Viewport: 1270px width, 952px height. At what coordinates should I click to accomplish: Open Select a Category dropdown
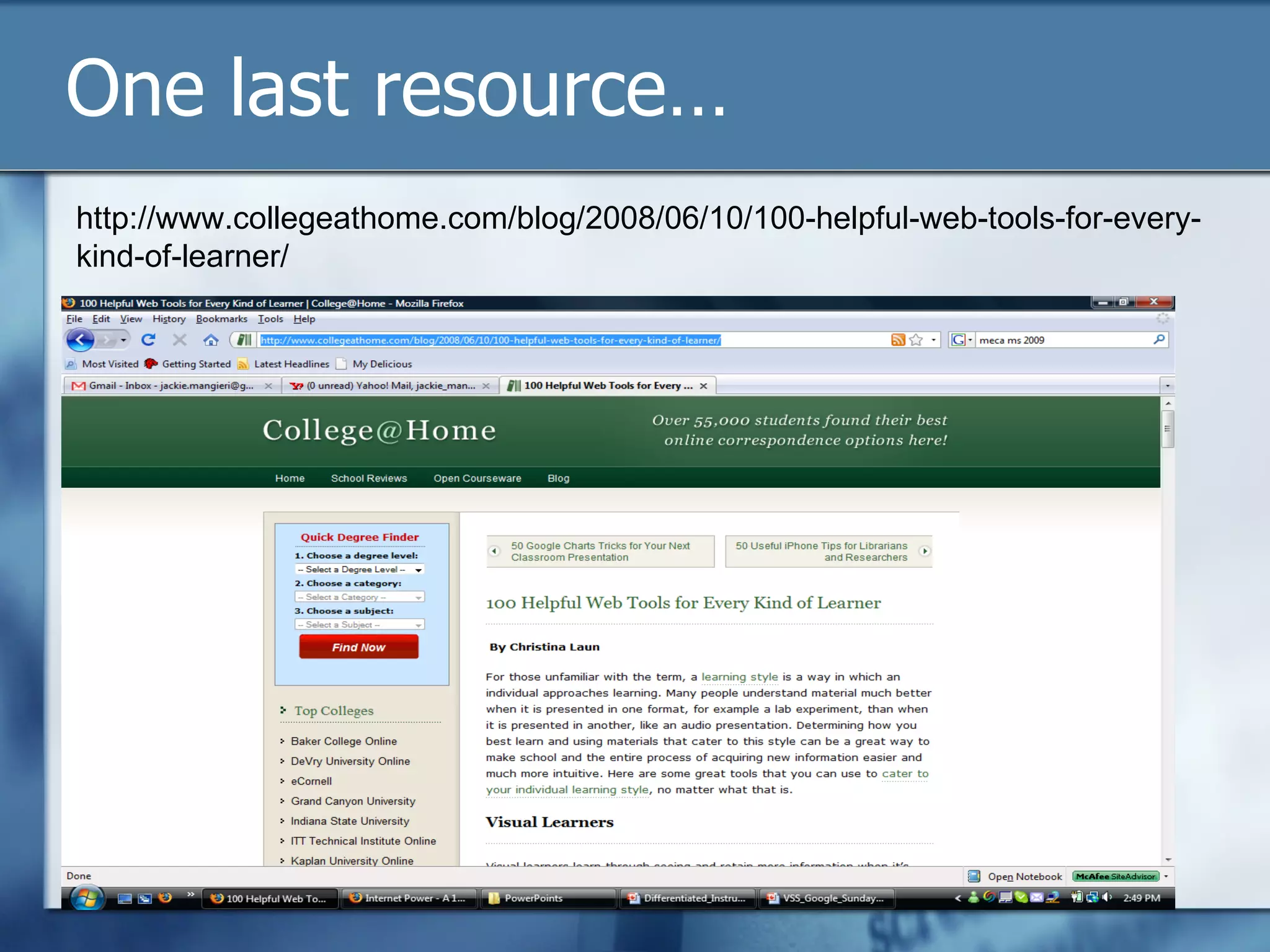360,597
